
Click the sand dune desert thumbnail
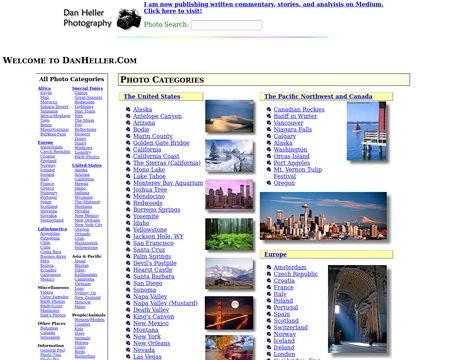(x=229, y=116)
